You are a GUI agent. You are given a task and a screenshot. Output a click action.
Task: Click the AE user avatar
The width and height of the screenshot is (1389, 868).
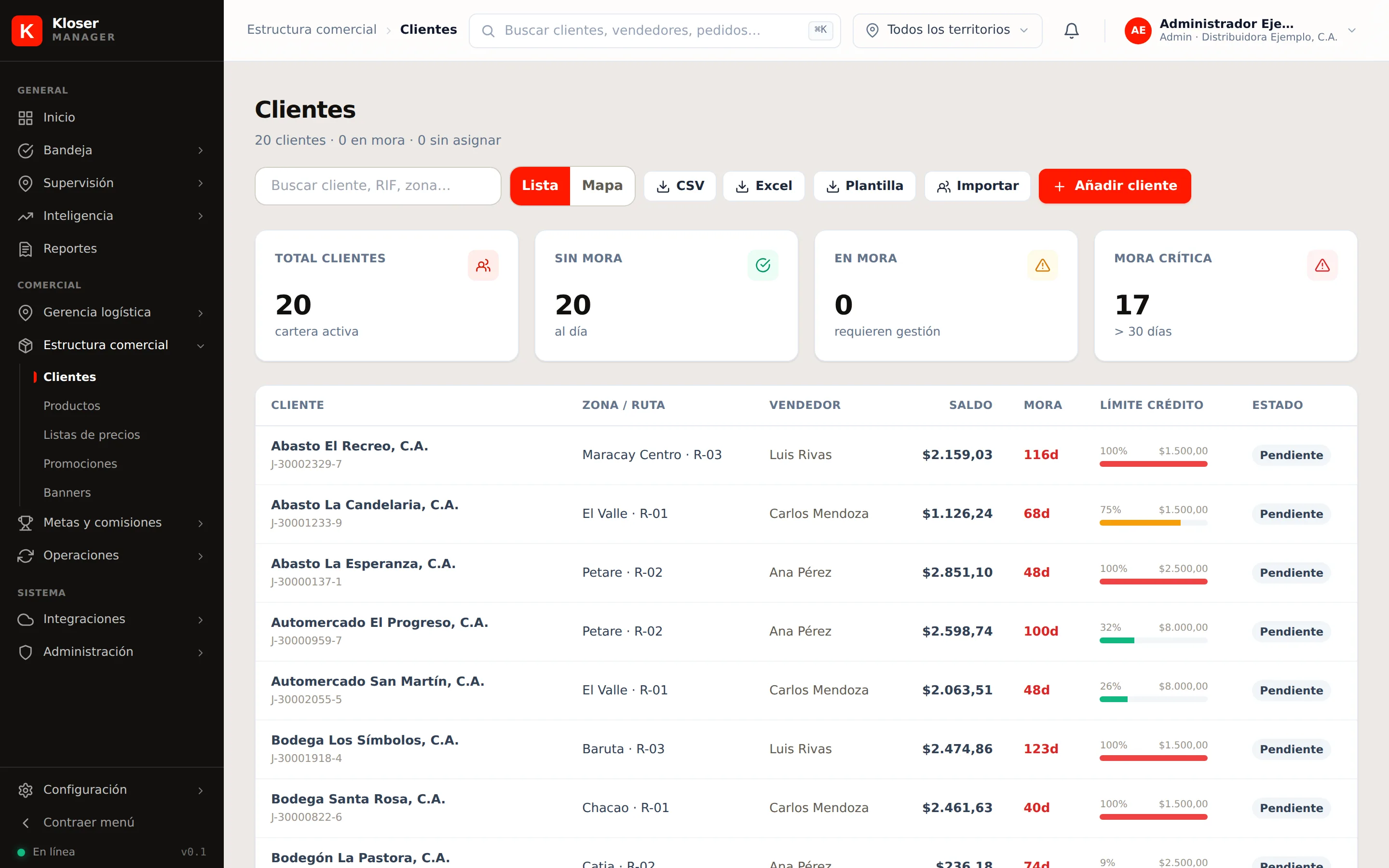(x=1138, y=30)
